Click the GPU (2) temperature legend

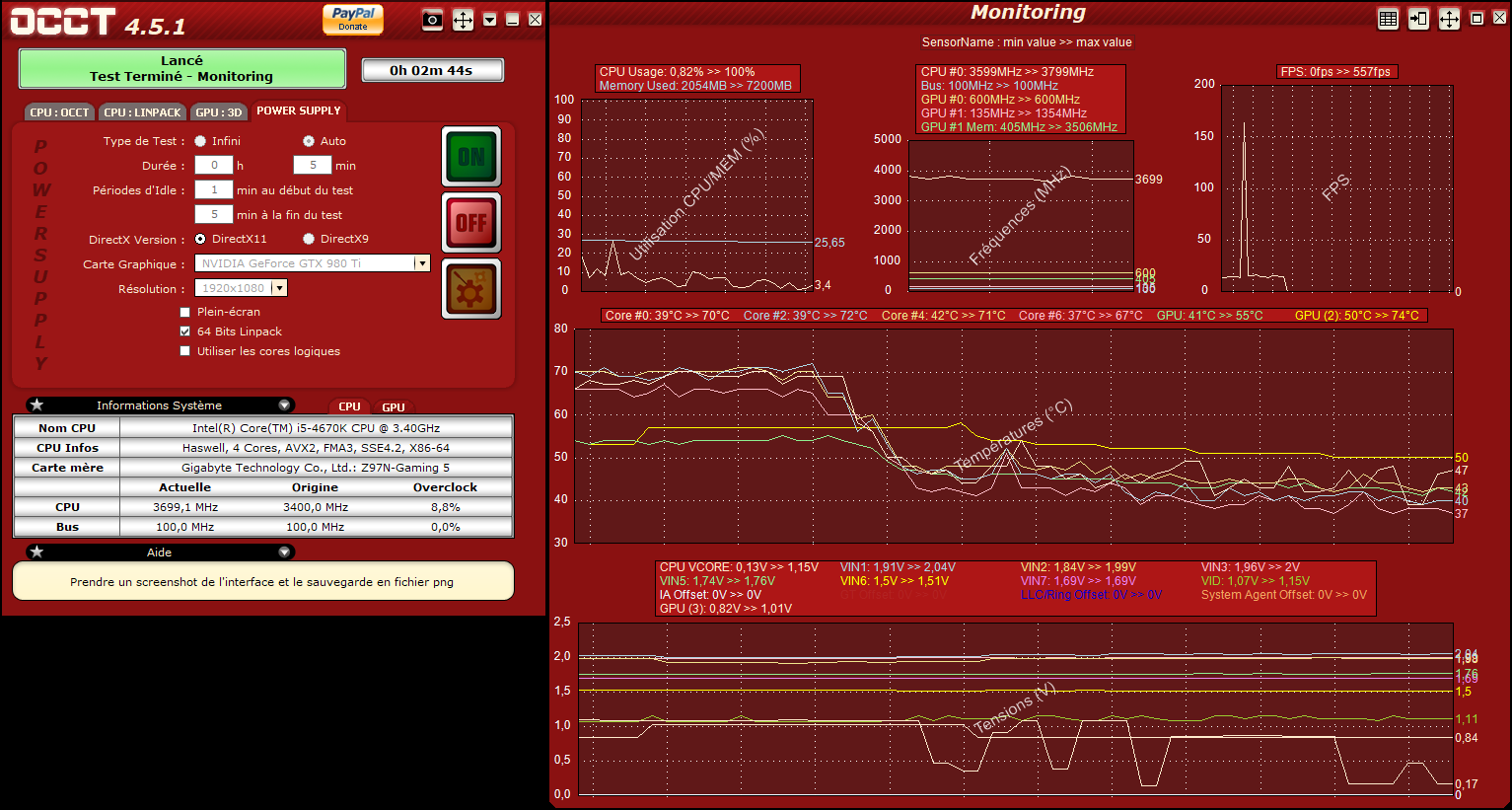point(1357,316)
